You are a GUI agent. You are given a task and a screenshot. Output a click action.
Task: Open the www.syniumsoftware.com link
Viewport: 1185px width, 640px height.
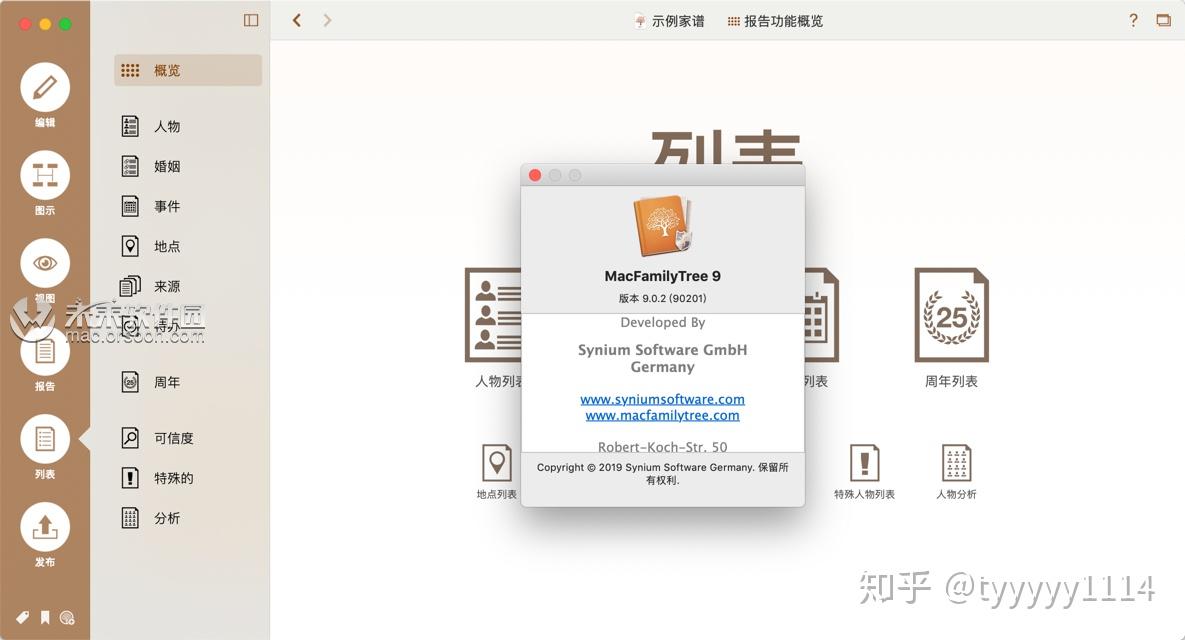click(662, 399)
